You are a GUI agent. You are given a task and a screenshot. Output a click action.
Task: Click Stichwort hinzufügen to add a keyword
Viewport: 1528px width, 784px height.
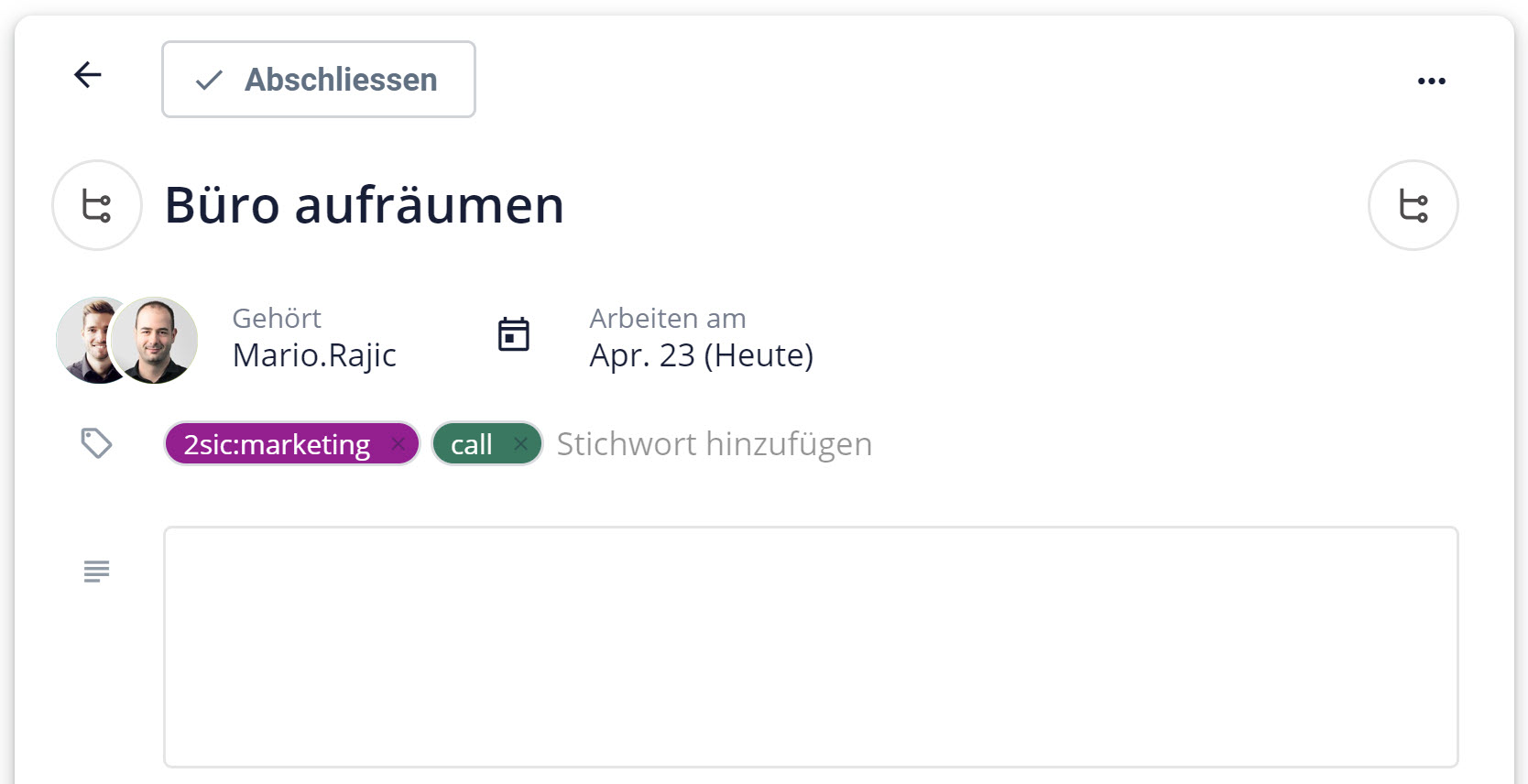tap(714, 442)
